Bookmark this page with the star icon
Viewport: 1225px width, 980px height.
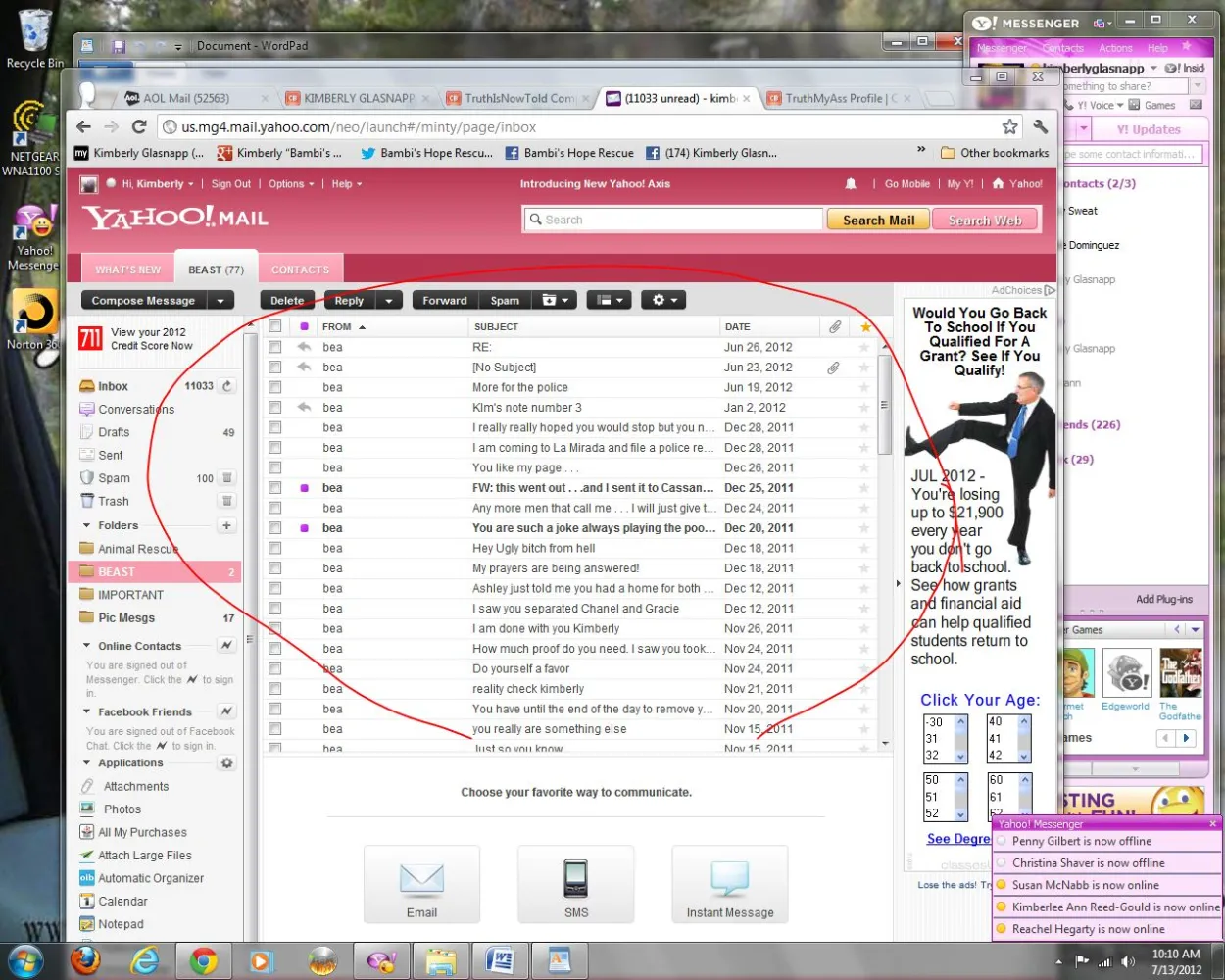tap(1009, 126)
